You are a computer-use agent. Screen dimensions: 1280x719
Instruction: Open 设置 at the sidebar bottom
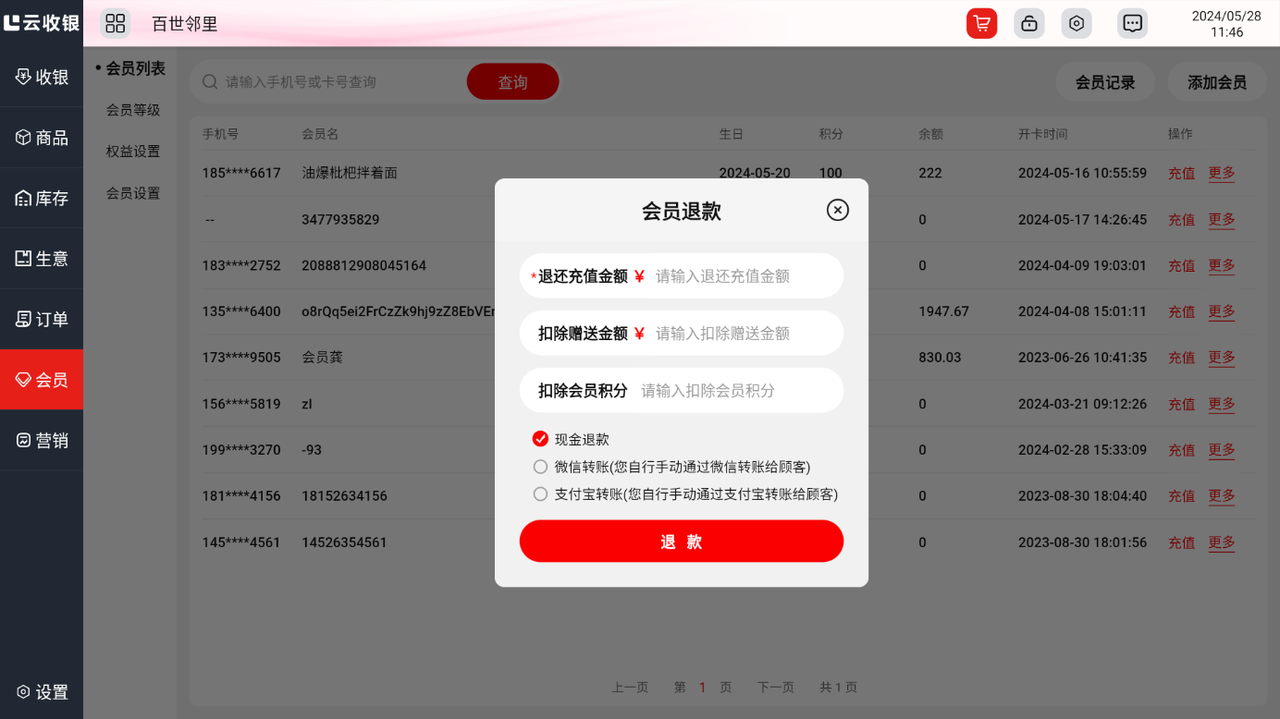42,692
